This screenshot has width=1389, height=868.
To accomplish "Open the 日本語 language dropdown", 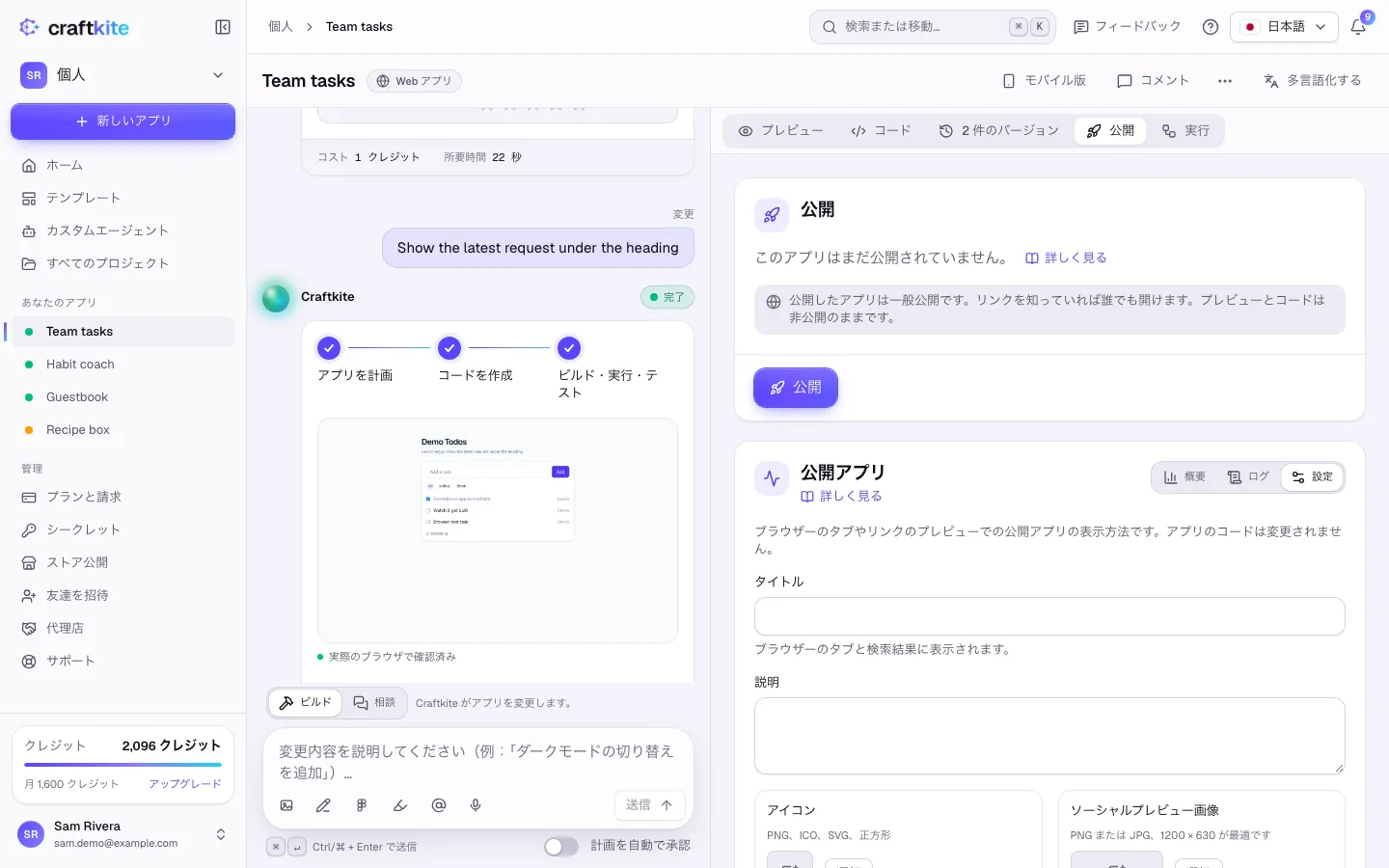I will (1284, 27).
